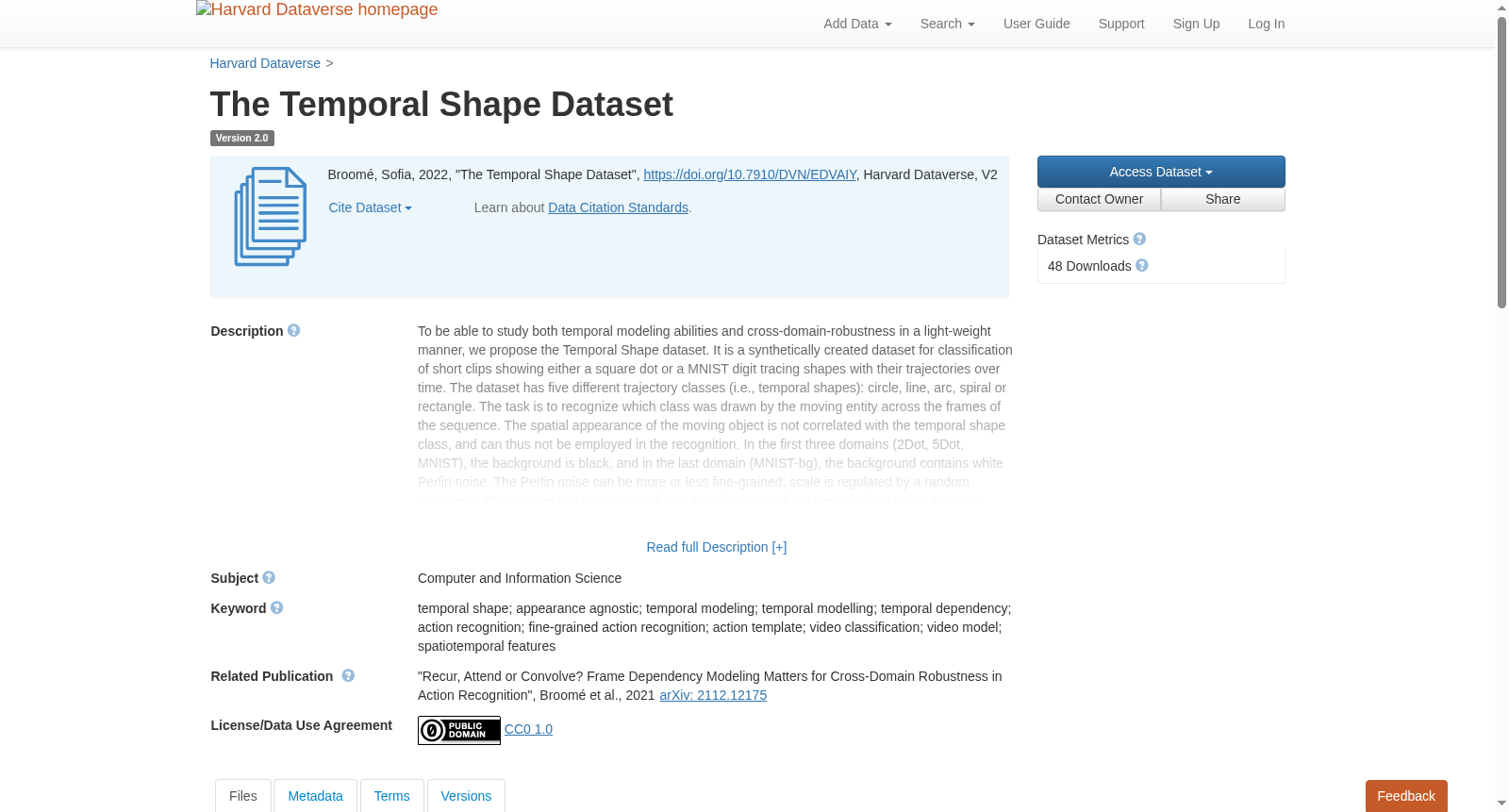Click the dataset document icon

pos(271,217)
